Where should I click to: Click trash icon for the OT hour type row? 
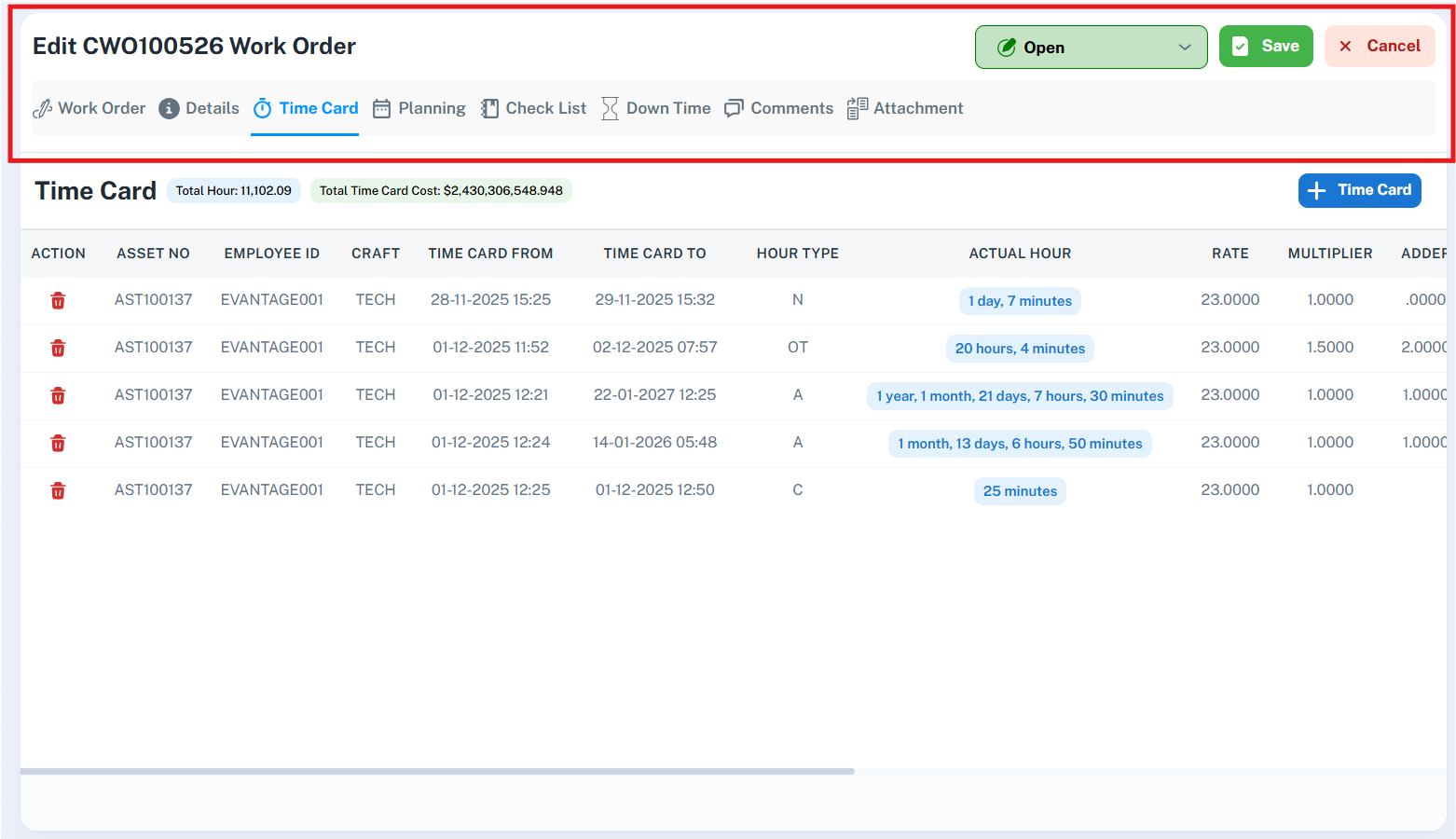pos(58,348)
